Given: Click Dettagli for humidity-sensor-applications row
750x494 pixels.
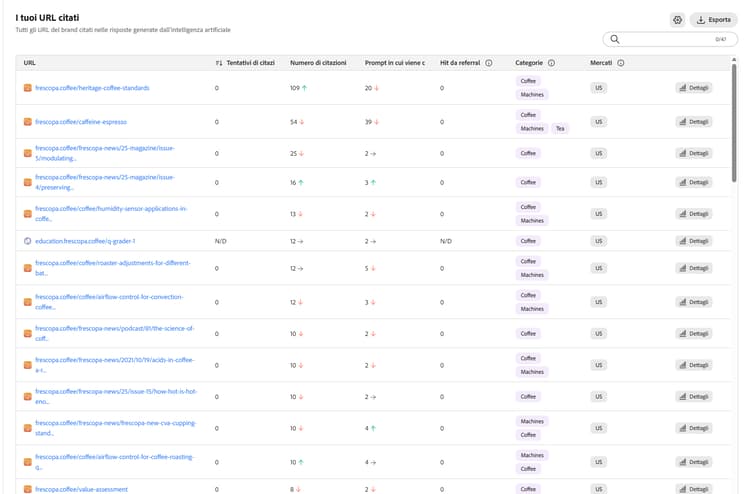Looking at the screenshot, I should pos(694,214).
